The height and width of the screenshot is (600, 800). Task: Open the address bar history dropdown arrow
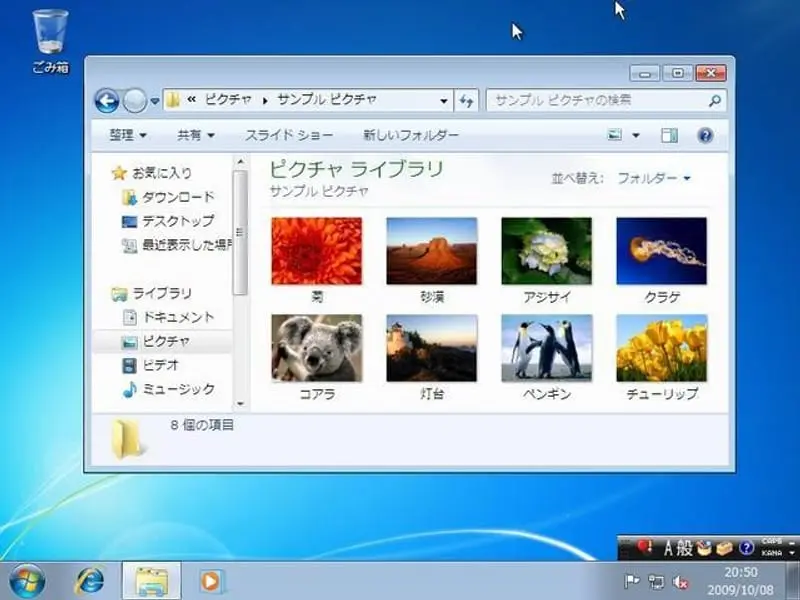click(444, 101)
